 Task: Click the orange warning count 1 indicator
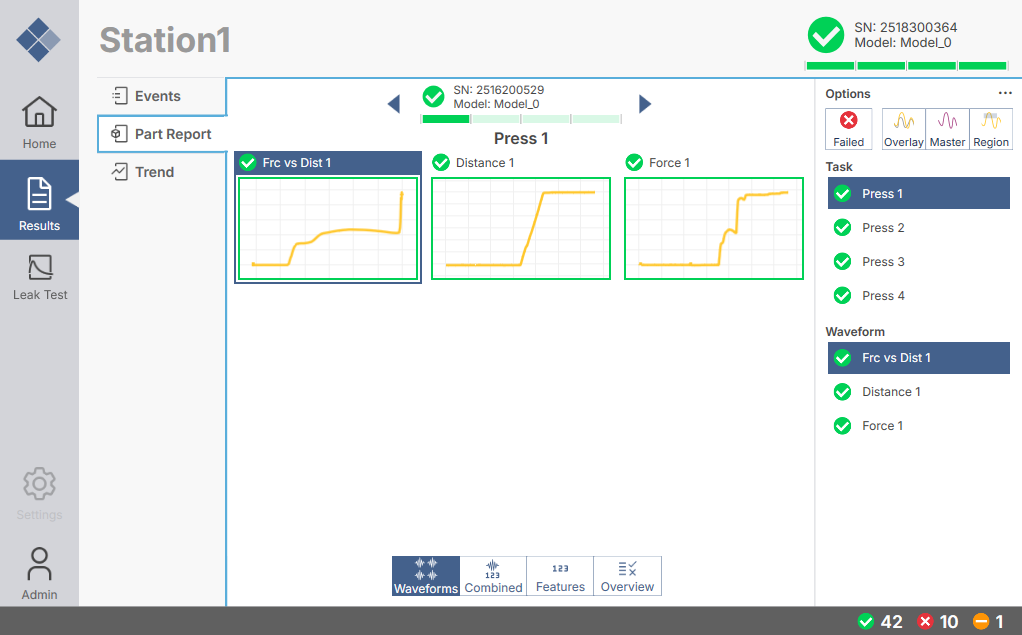(x=988, y=621)
